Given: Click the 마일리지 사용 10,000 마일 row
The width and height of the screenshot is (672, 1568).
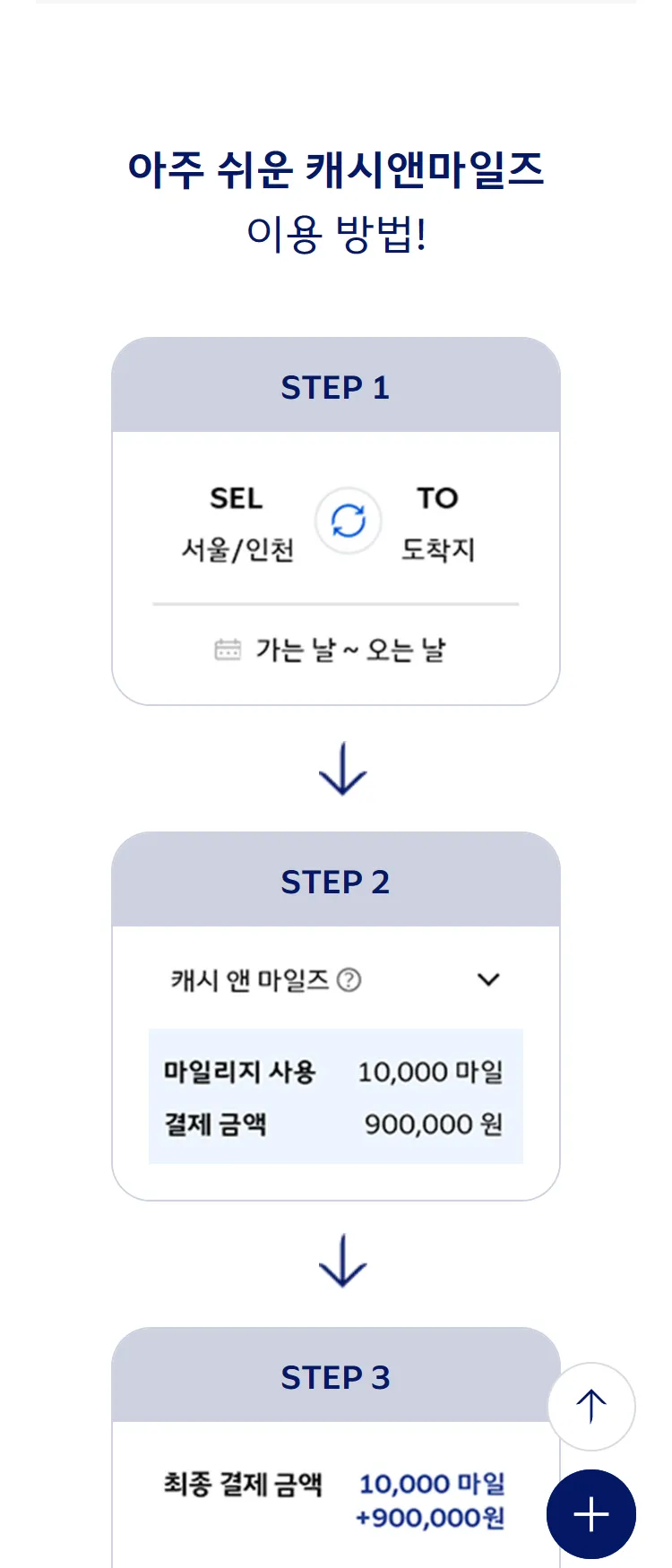Looking at the screenshot, I should (335, 1072).
